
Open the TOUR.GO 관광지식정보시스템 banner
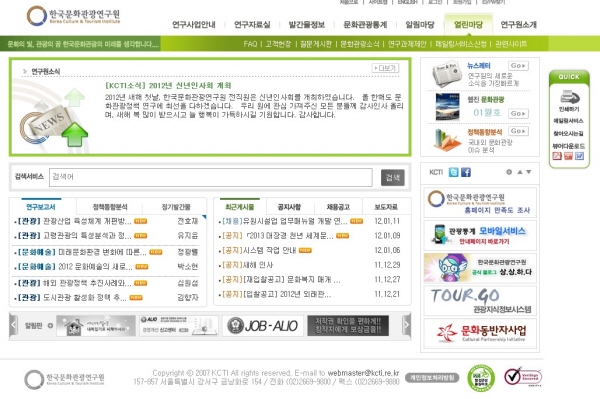[x=480, y=301]
